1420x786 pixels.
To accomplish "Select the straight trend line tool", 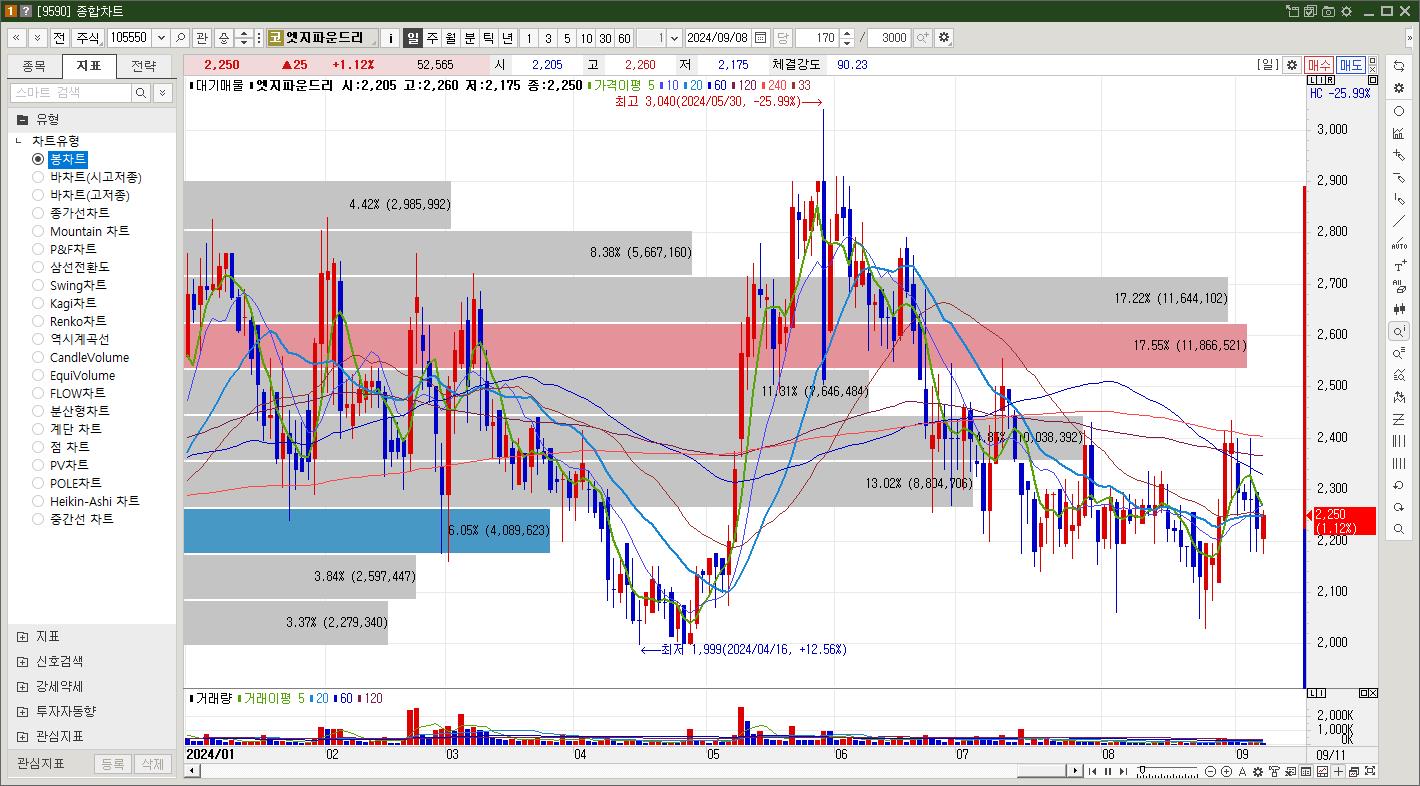I will 1399,221.
